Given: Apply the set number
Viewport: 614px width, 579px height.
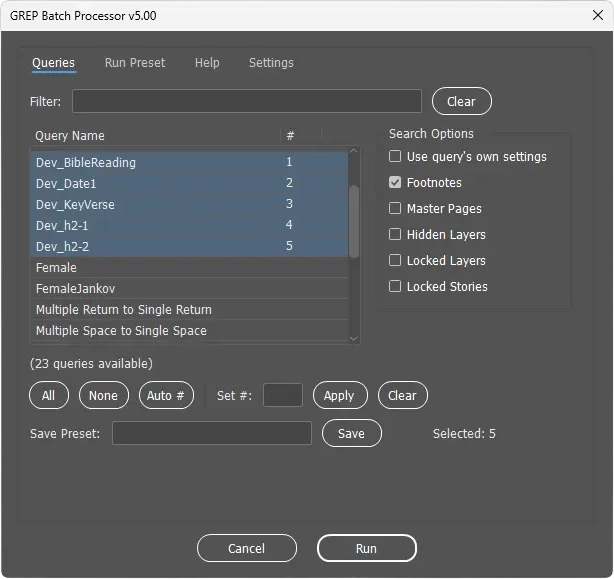Looking at the screenshot, I should coord(340,395).
